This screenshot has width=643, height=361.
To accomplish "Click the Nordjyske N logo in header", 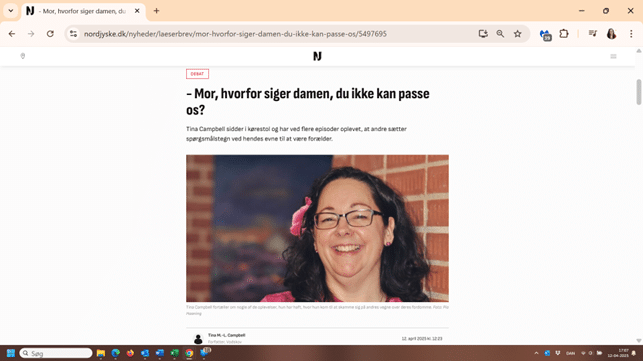I will [x=317, y=56].
